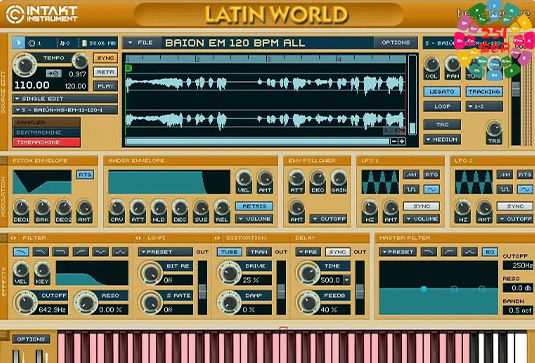Open the Env Follower CUTOFF target dropdown
This screenshot has height=363, width=535.
(x=328, y=219)
